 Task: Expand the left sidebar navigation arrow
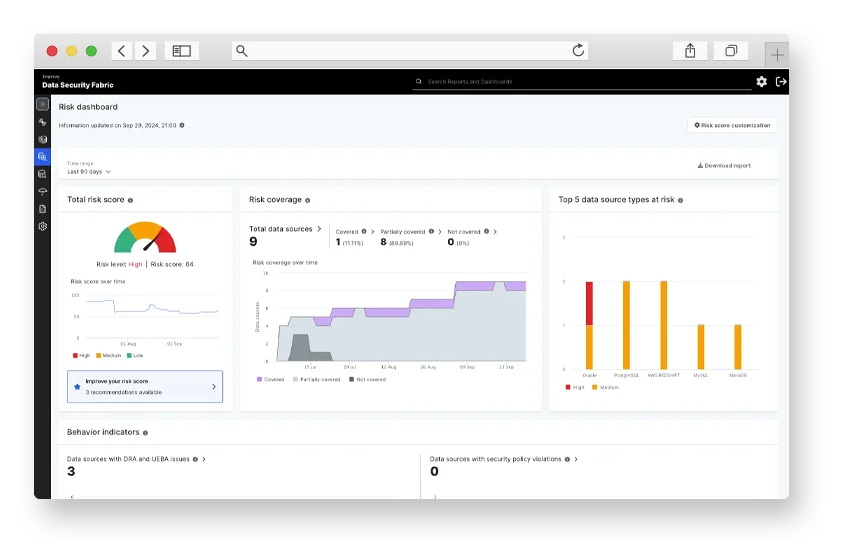42,104
